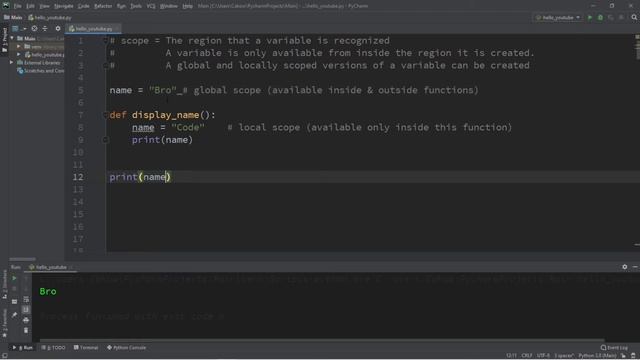Open Project panel settings gear
Image resolution: width=640 pixels, height=360 pixels.
coord(58,29)
